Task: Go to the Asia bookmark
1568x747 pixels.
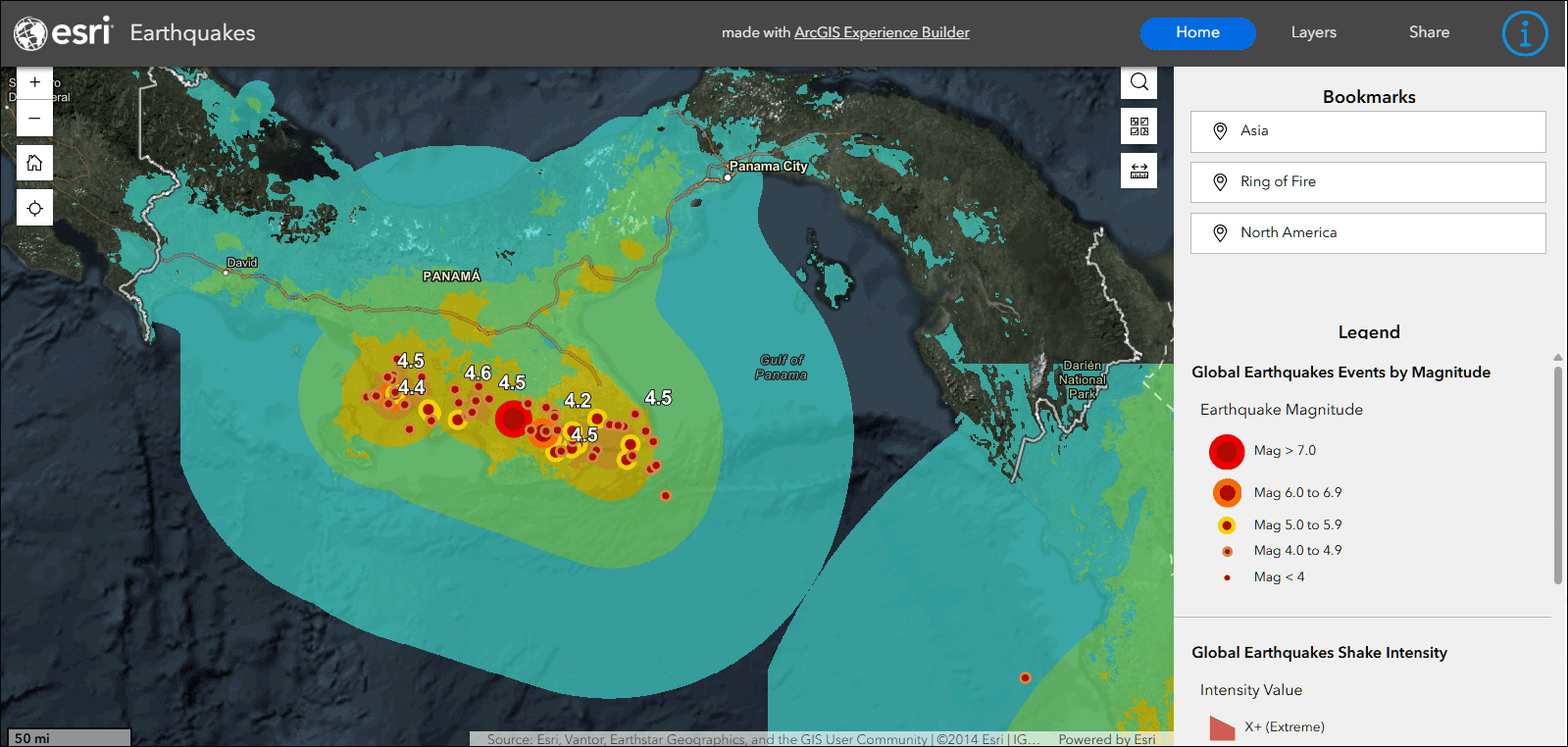Action: [1368, 131]
